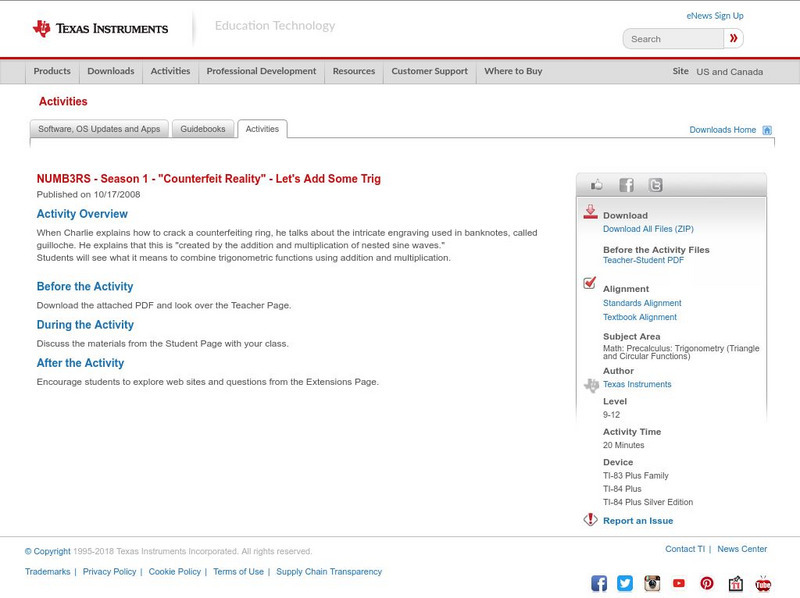
Task: Open the apple-shaped Tube icon in the footer
Action: pyautogui.click(x=763, y=583)
